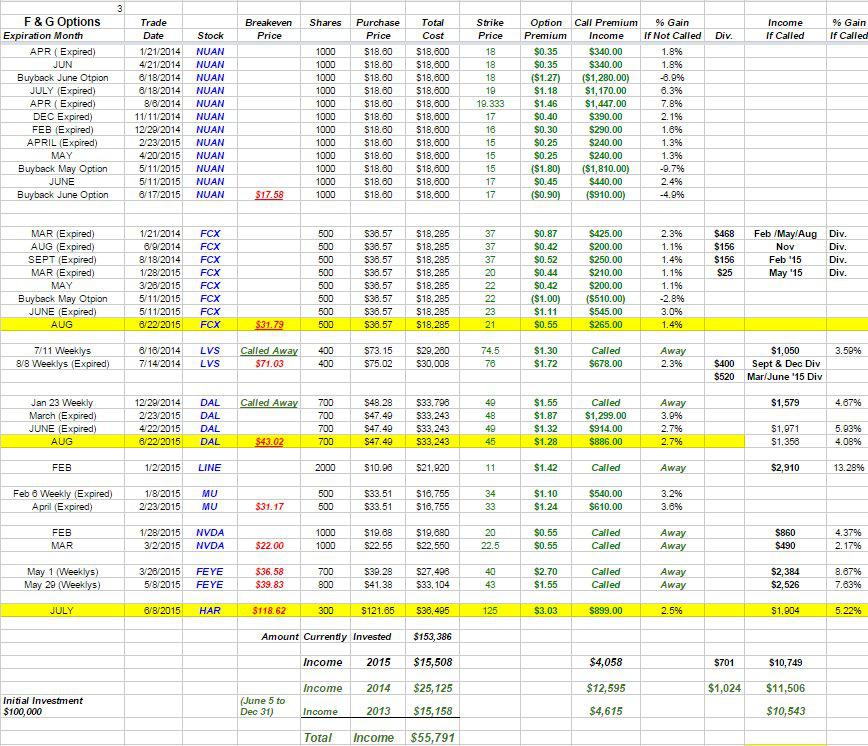The image size is (868, 746).
Task: Select the 'Call Premium' header cell
Action: [x=606, y=23]
